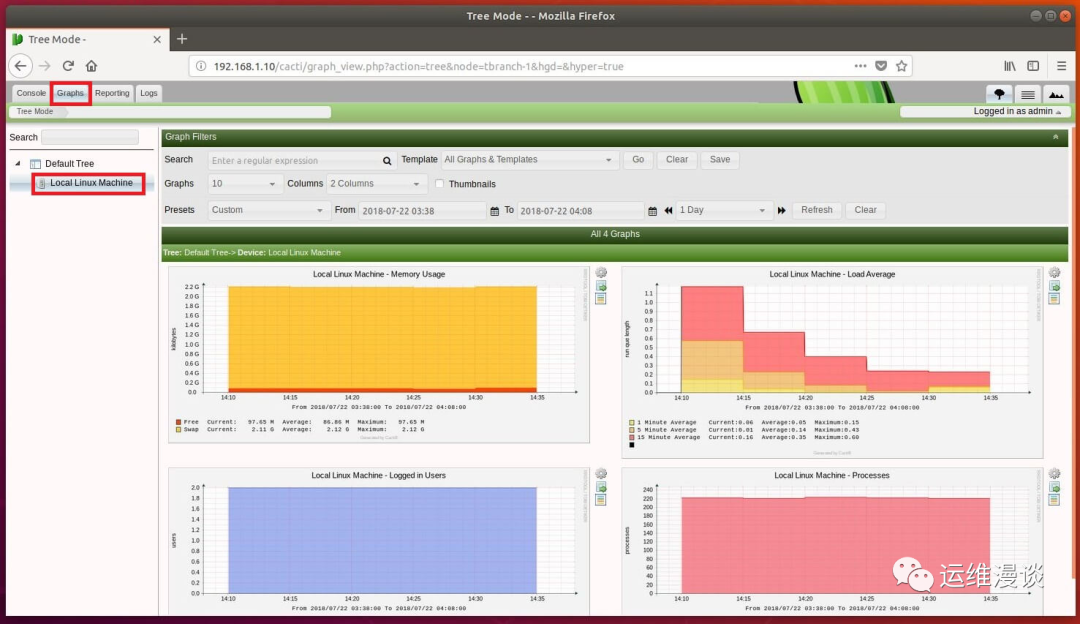Screen dimensions: 1080x624
Task: Save page to Pocket
Action: [x=881, y=66]
